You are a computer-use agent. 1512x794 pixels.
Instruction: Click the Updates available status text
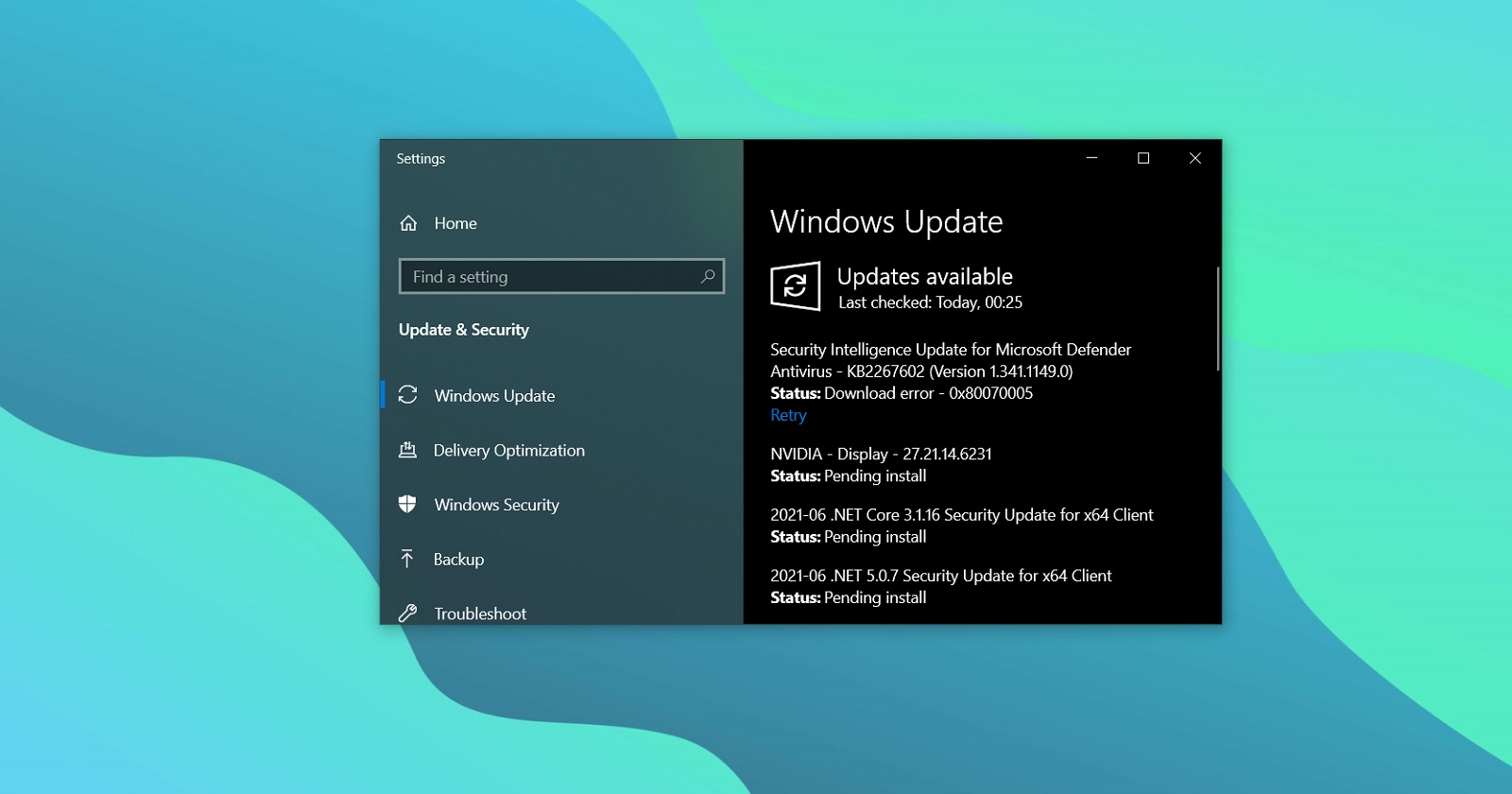pos(925,276)
